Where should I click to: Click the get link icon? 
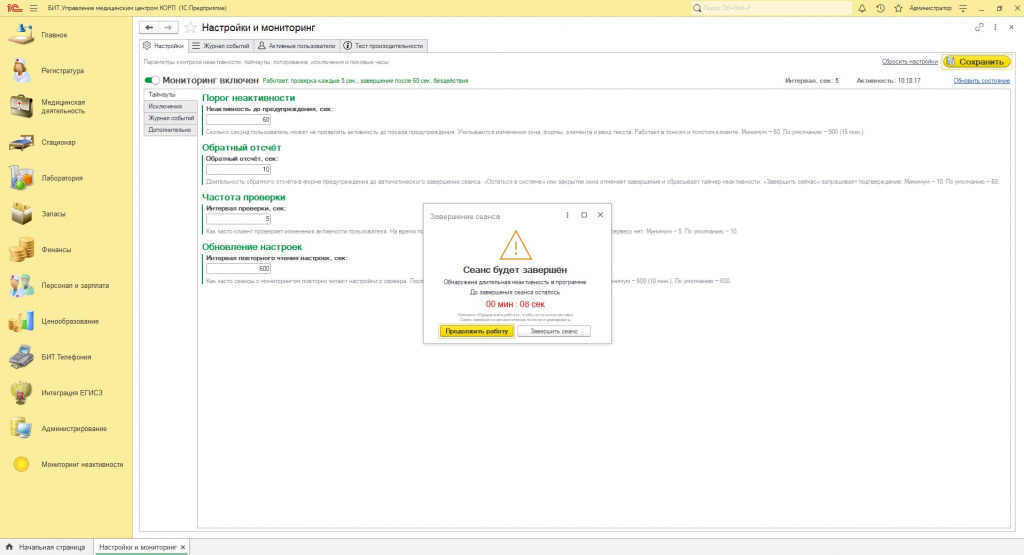pyautogui.click(x=979, y=27)
